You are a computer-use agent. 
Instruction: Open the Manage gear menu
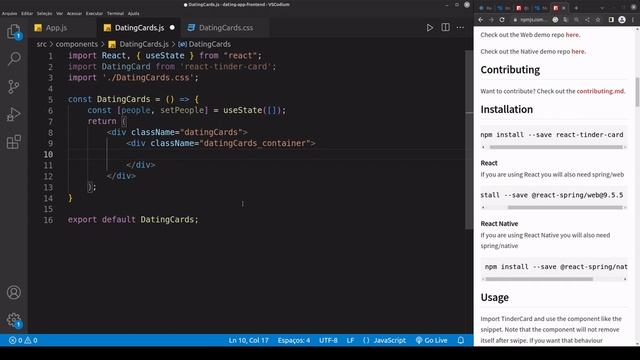(13, 320)
